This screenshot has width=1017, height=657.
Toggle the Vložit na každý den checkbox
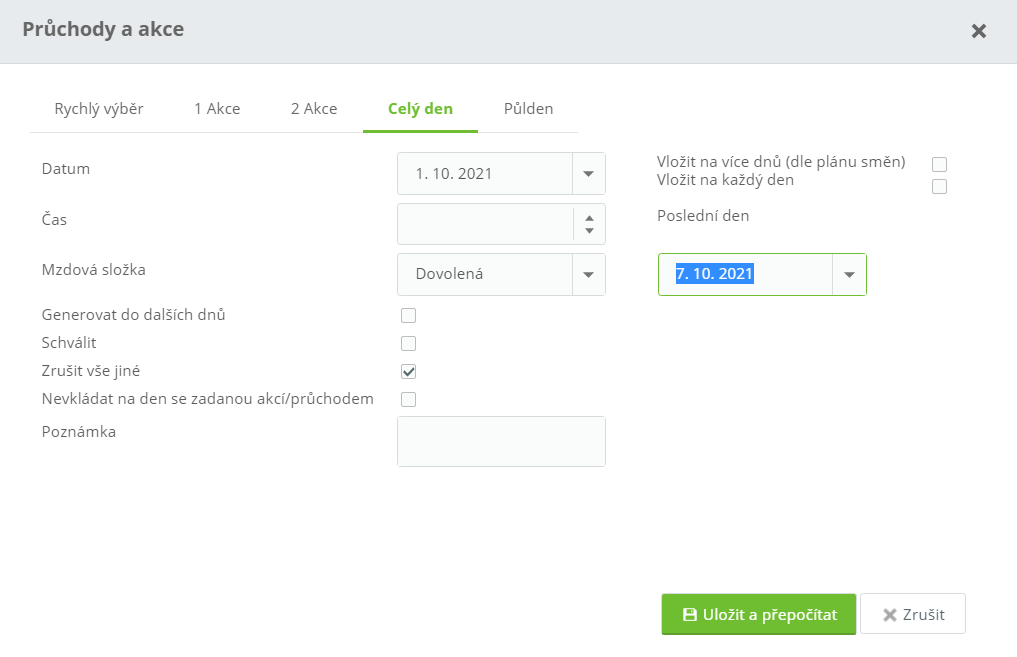(939, 186)
